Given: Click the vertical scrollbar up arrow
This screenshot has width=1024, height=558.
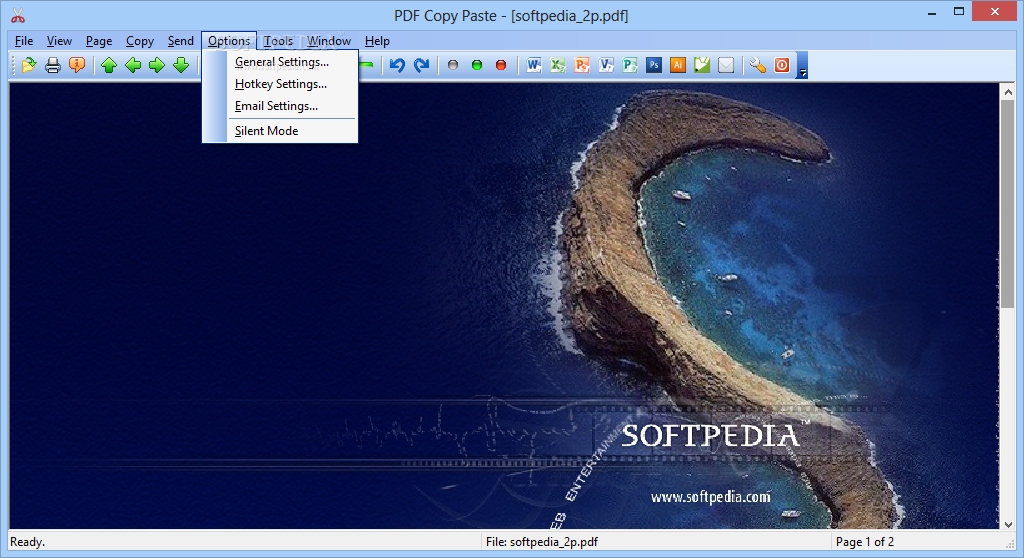Looking at the screenshot, I should tap(1008, 92).
